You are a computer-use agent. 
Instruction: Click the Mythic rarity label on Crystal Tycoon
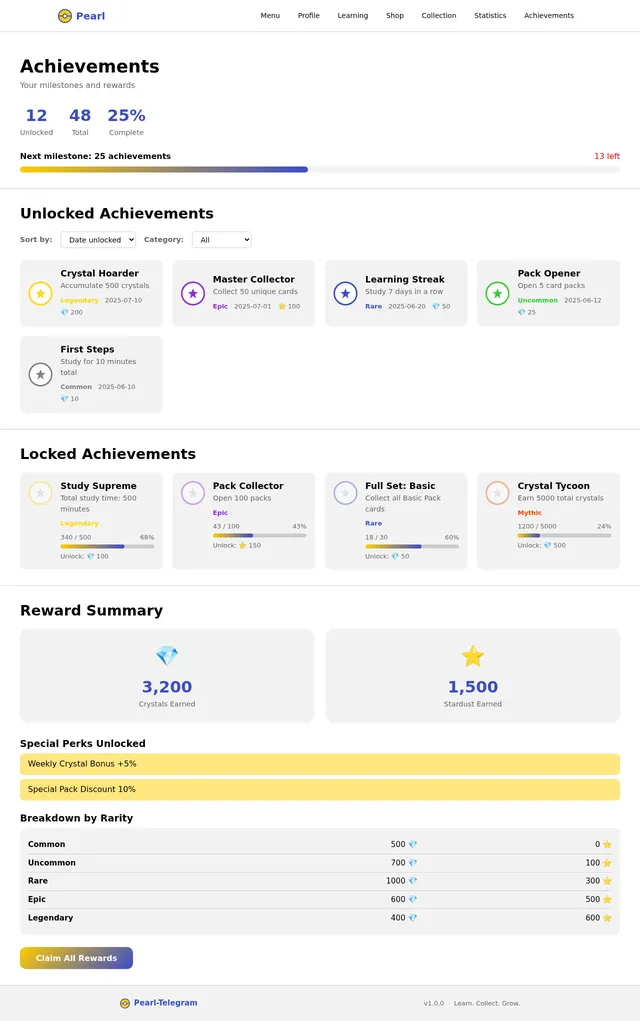(x=529, y=513)
